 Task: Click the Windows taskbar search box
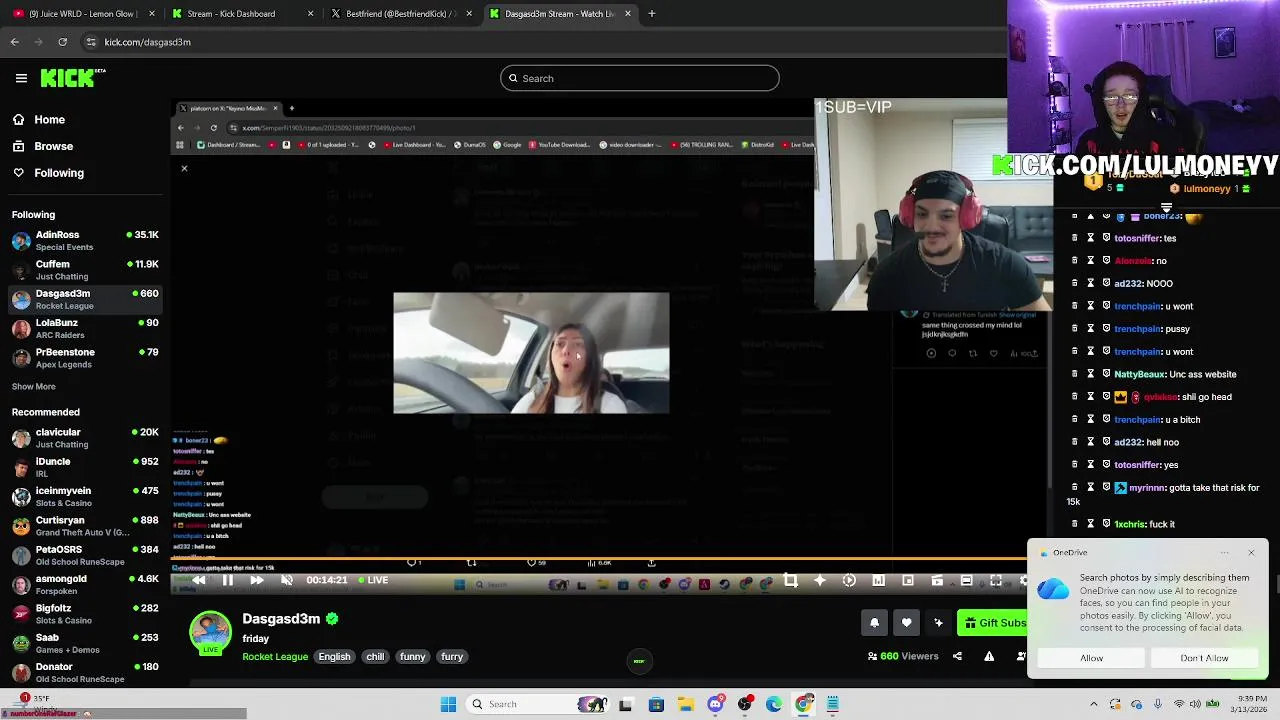coord(540,704)
